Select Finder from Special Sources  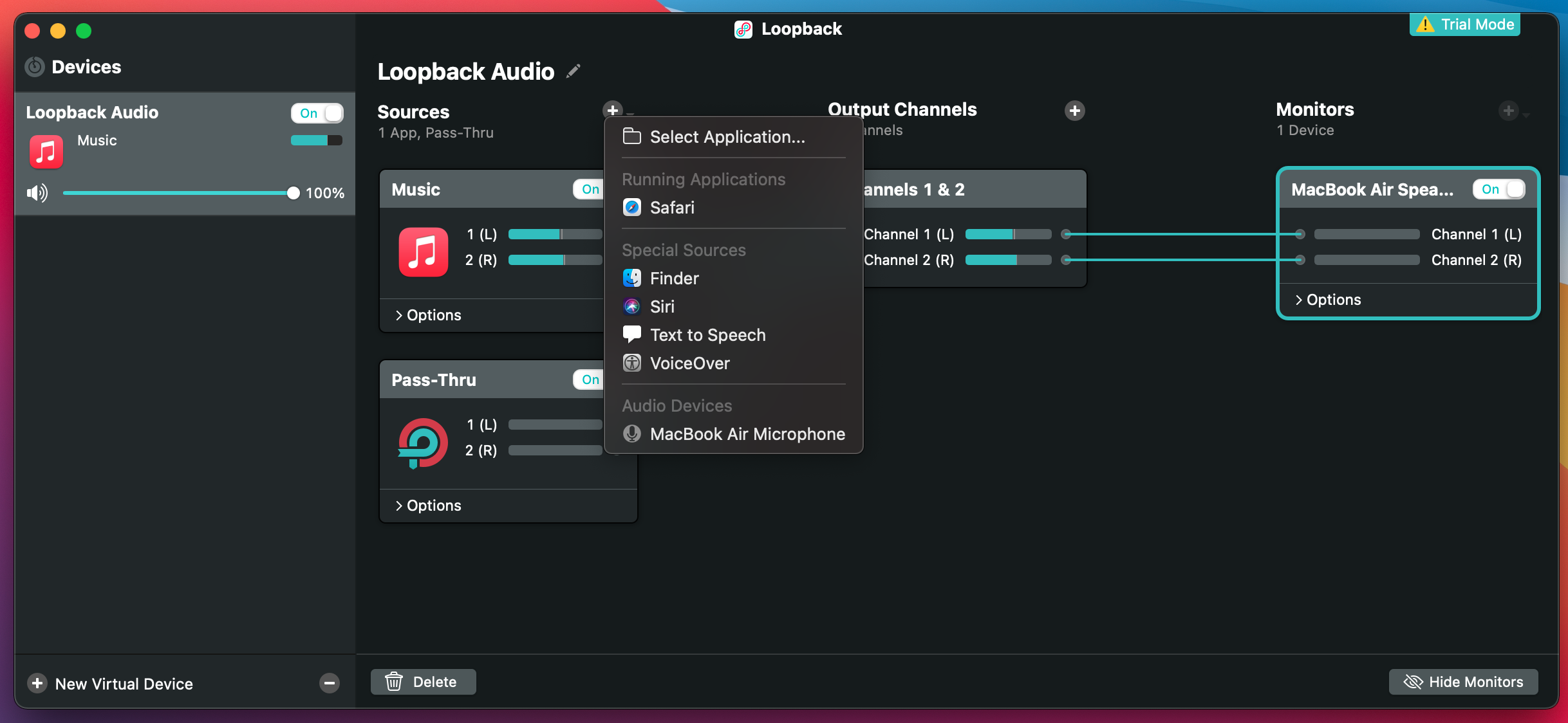pos(734,278)
